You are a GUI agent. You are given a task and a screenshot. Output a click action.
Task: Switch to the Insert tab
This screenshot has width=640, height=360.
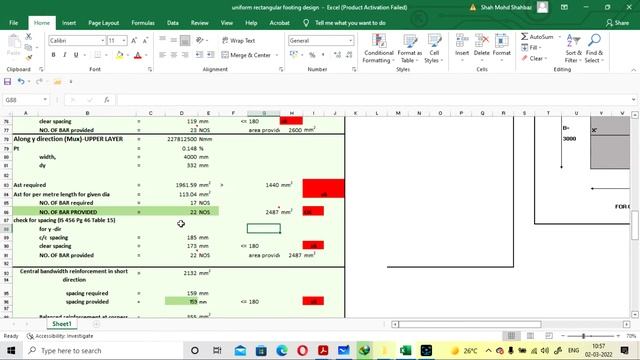69,23
